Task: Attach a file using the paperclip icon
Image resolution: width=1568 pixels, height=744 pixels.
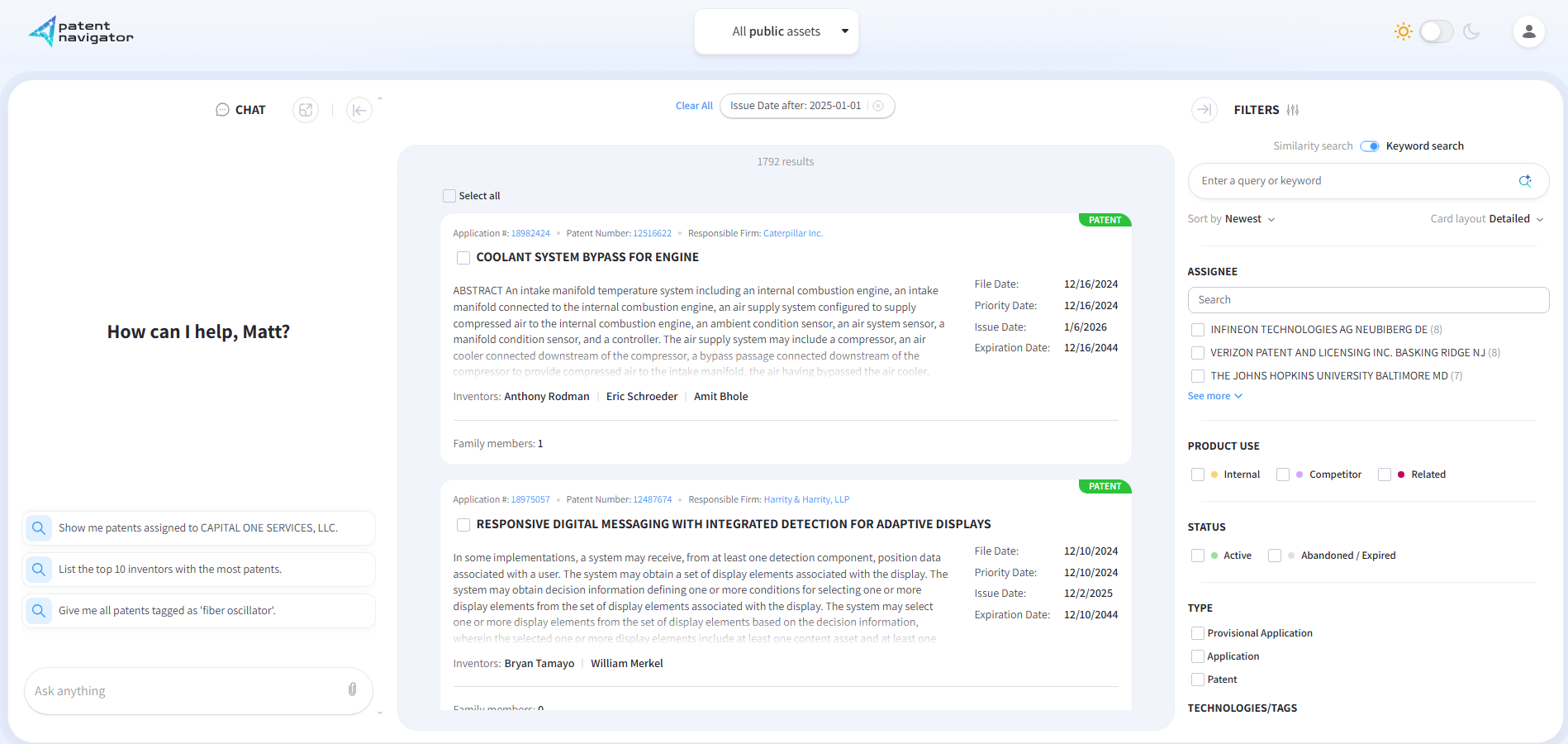Action: point(352,690)
